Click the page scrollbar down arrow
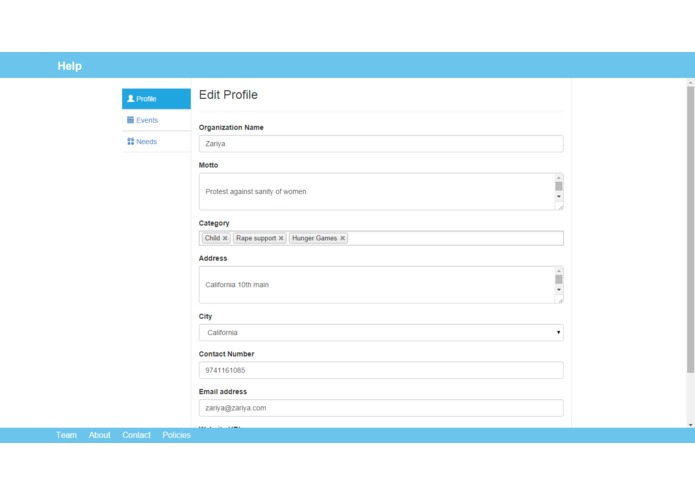695x494 pixels. click(691, 424)
